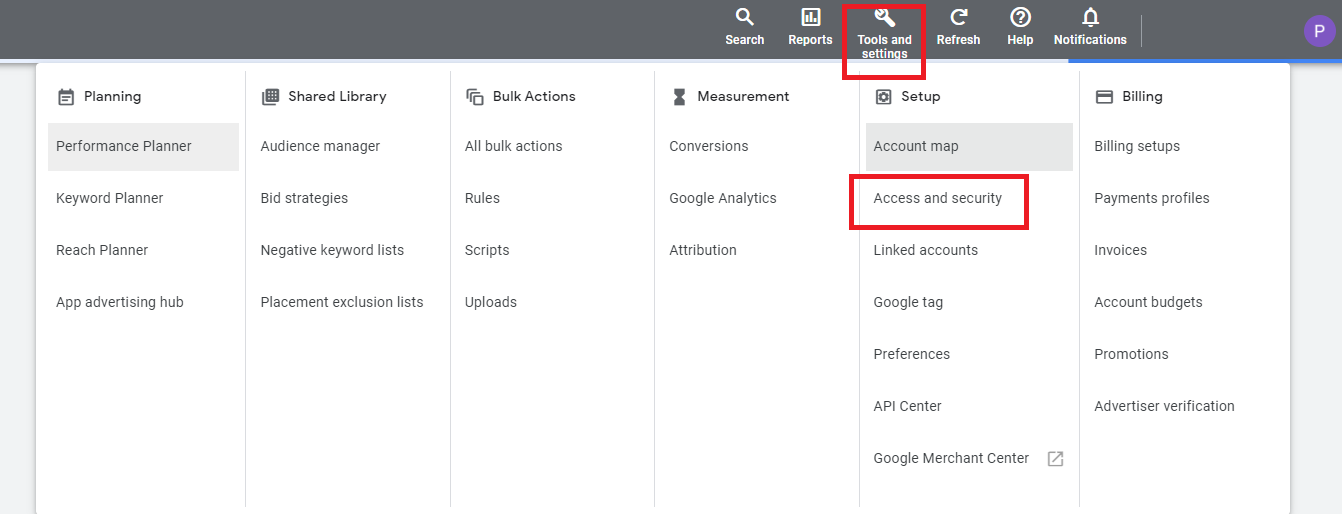Select Bid strategies

(304, 198)
